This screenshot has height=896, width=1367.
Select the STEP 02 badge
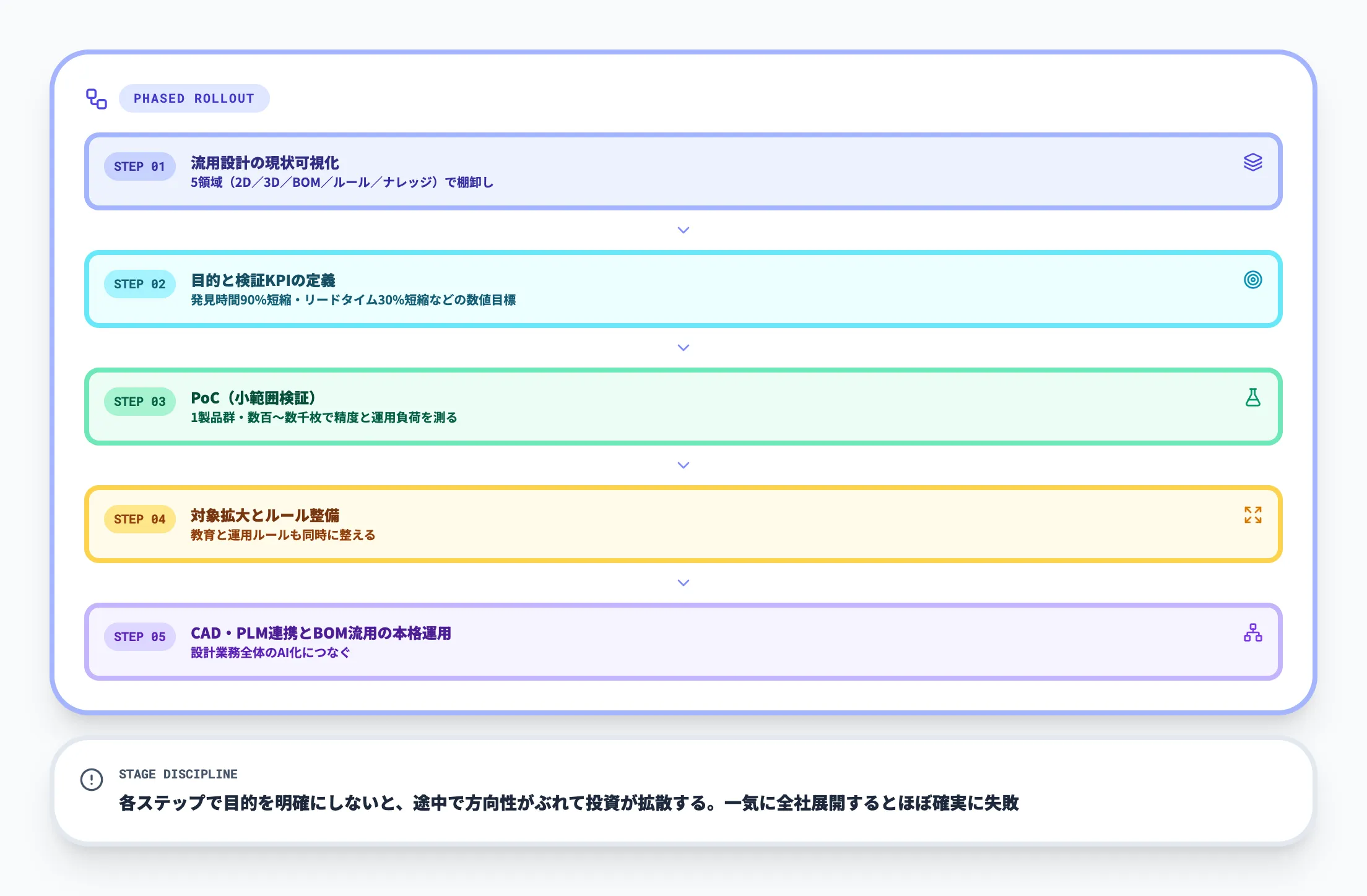[139, 284]
